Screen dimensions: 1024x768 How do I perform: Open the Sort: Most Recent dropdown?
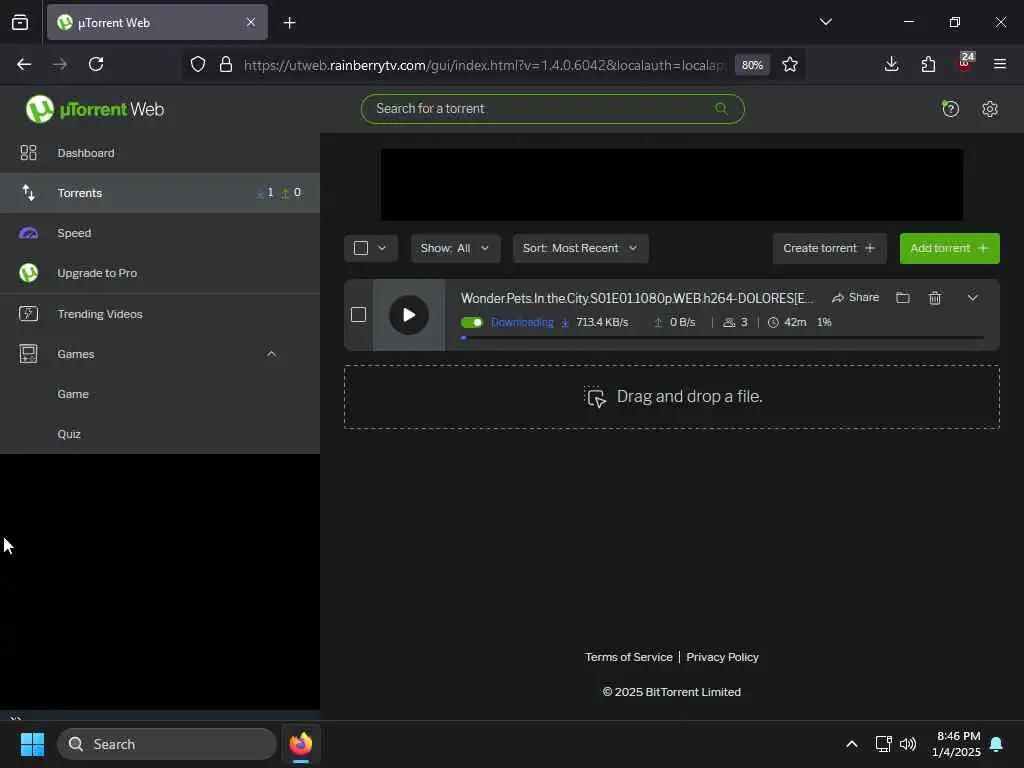tap(581, 248)
